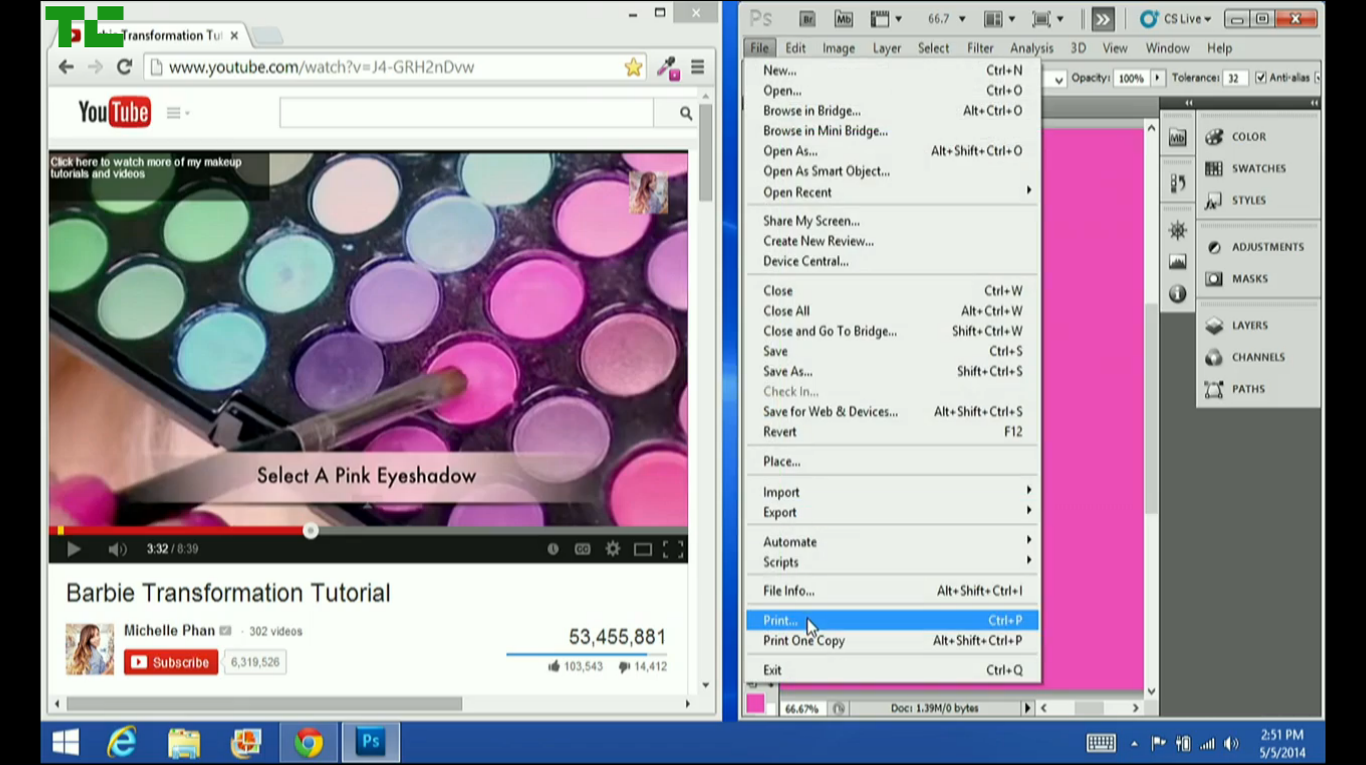Open the Adjustments panel

(1258, 247)
